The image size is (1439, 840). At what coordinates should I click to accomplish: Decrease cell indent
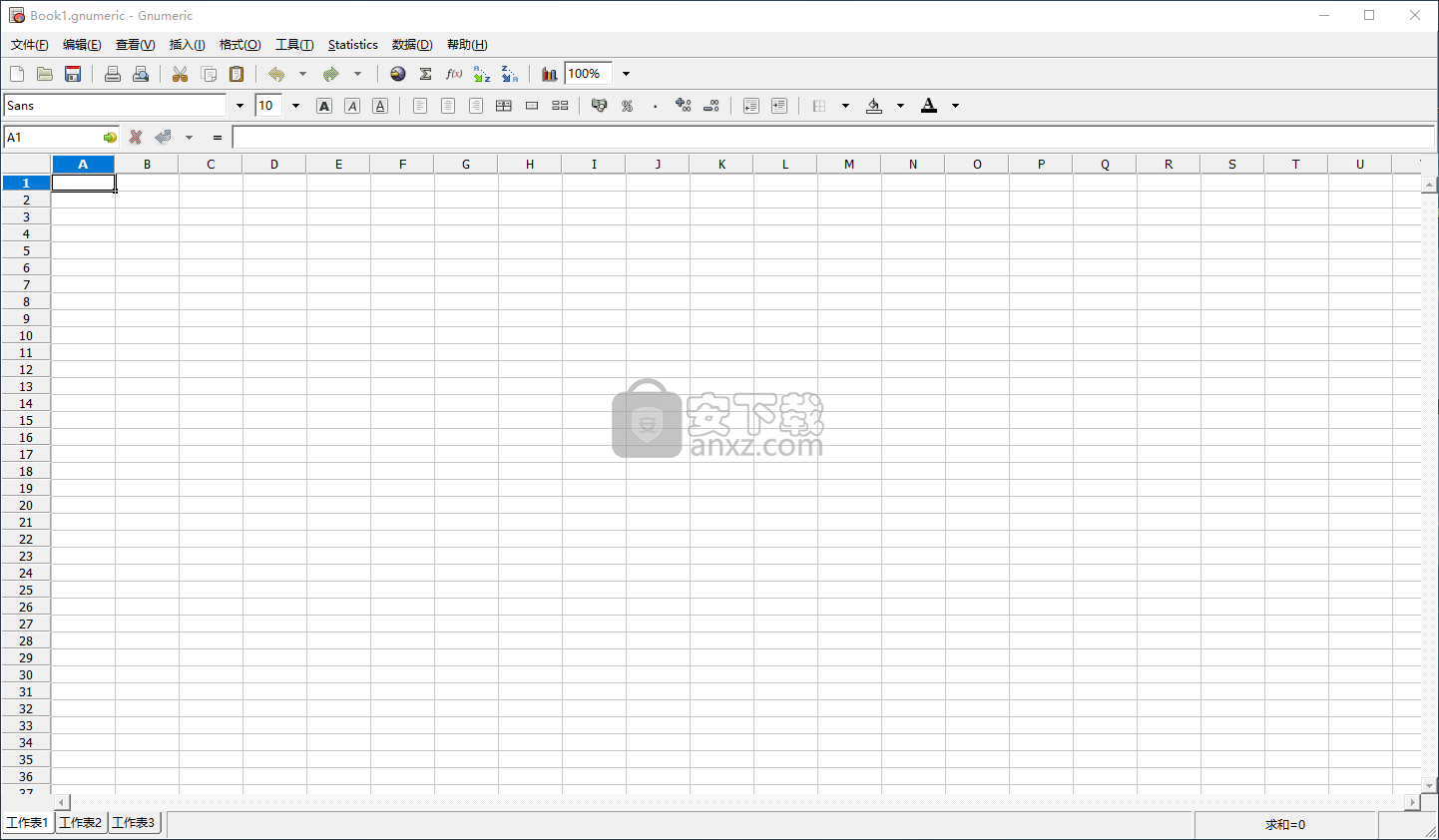tap(751, 106)
